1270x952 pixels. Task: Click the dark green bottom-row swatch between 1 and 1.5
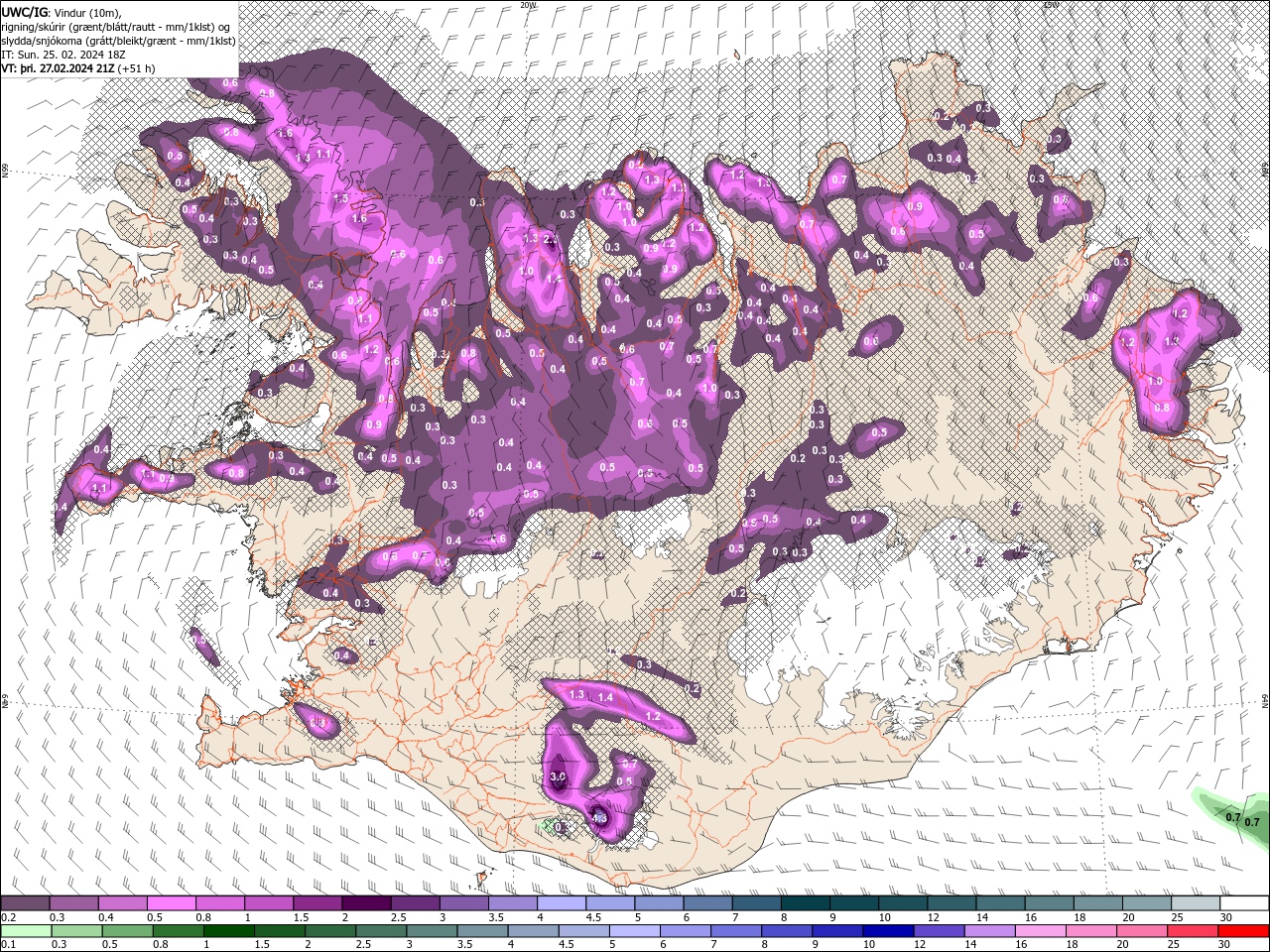[x=229, y=931]
